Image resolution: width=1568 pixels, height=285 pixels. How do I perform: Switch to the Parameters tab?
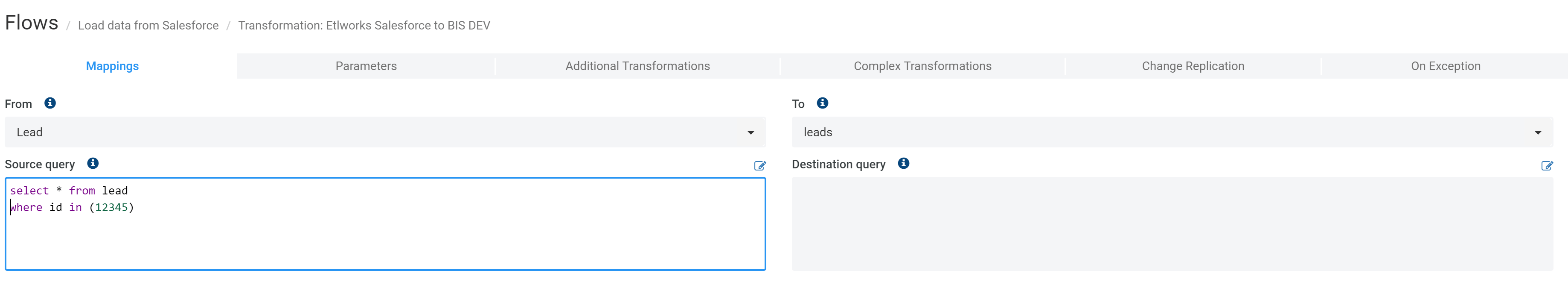coord(366,66)
